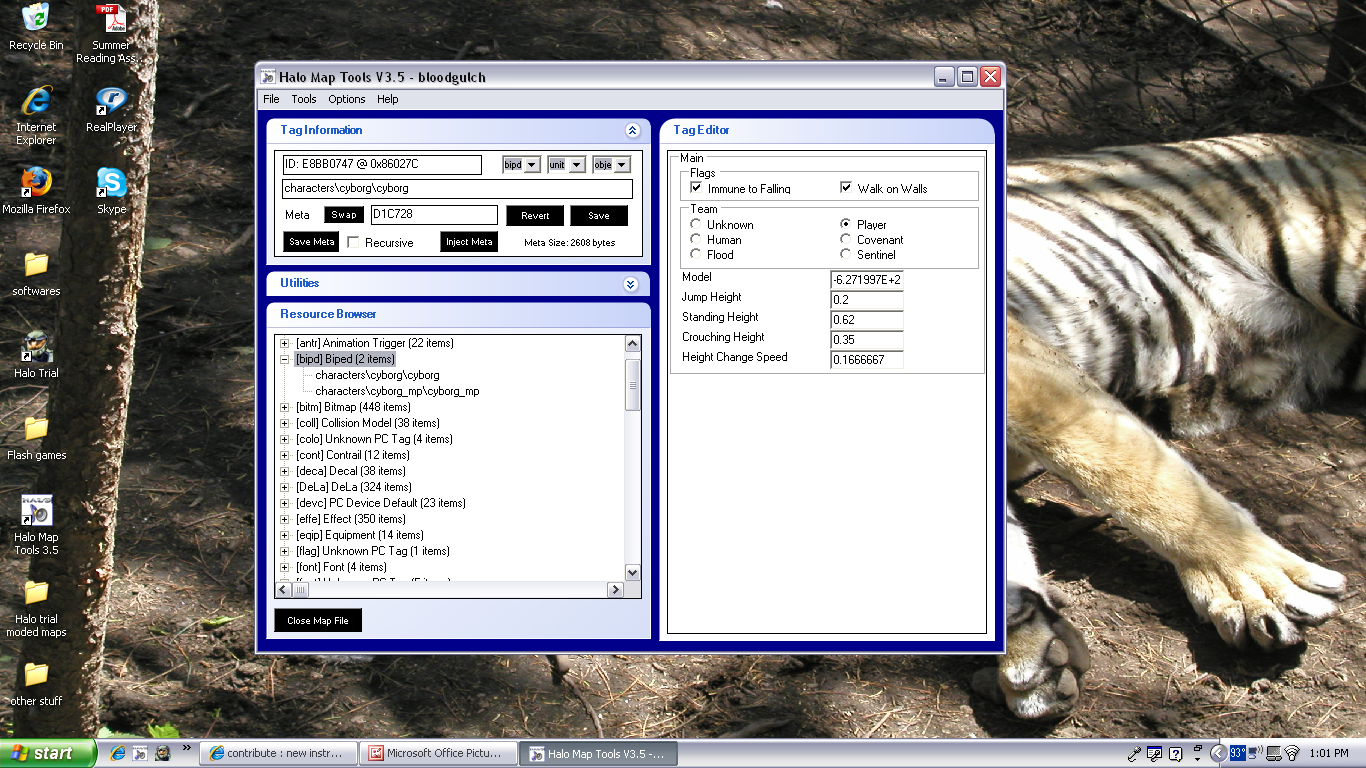Select the Flood team radio button
1366x768 pixels.
point(696,255)
